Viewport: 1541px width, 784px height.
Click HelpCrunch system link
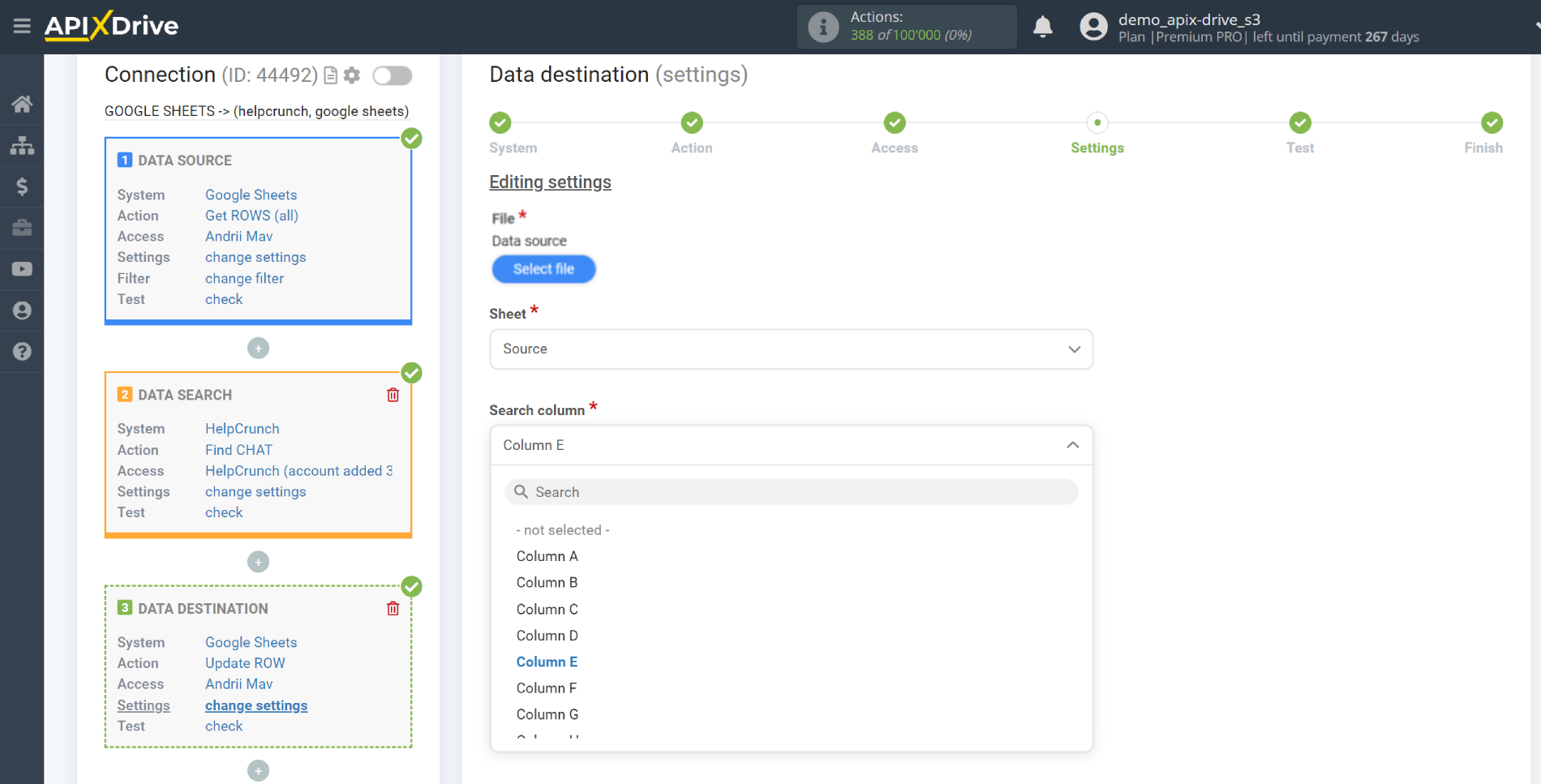pyautogui.click(x=242, y=429)
